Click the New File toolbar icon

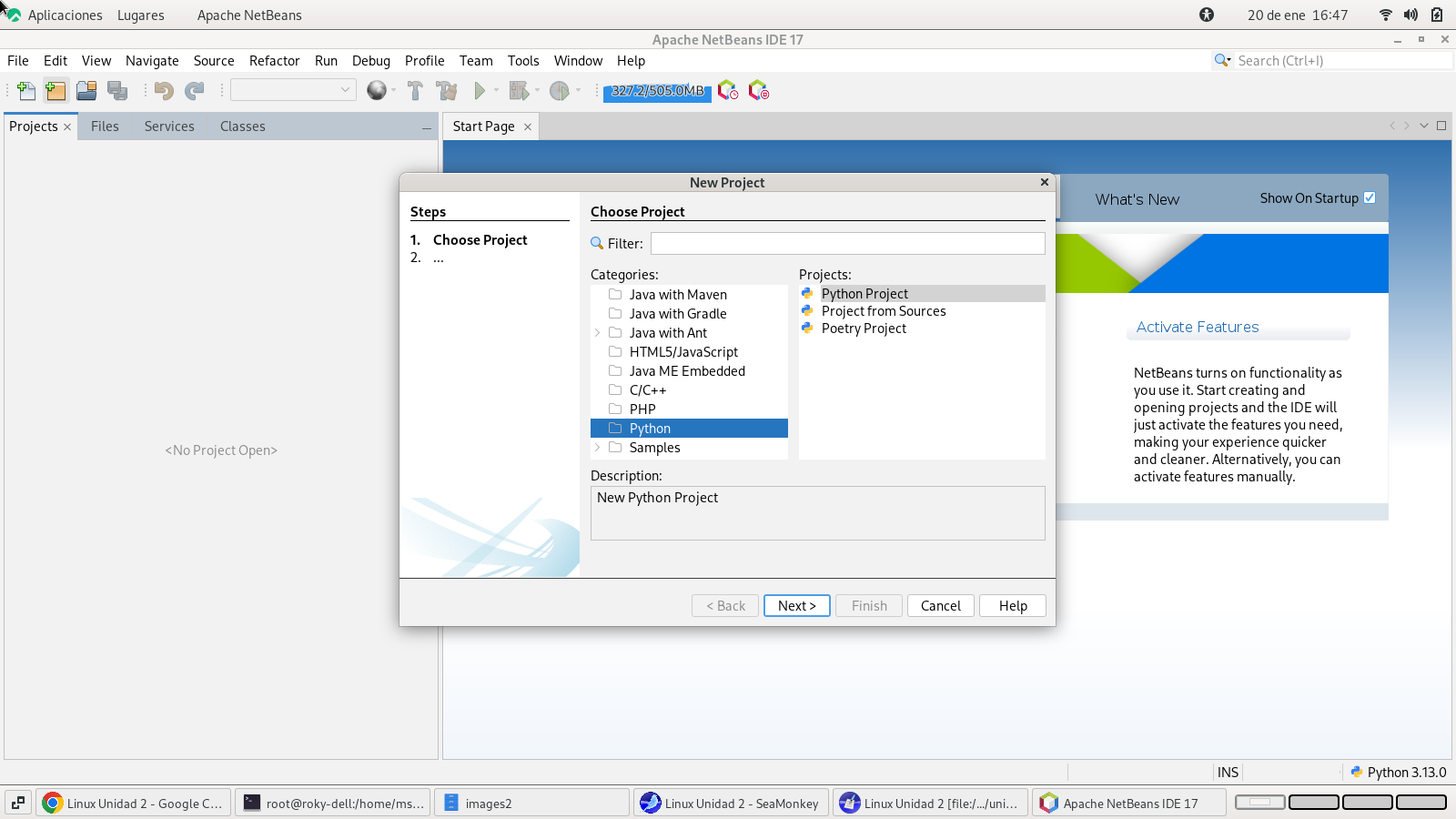[x=26, y=90]
